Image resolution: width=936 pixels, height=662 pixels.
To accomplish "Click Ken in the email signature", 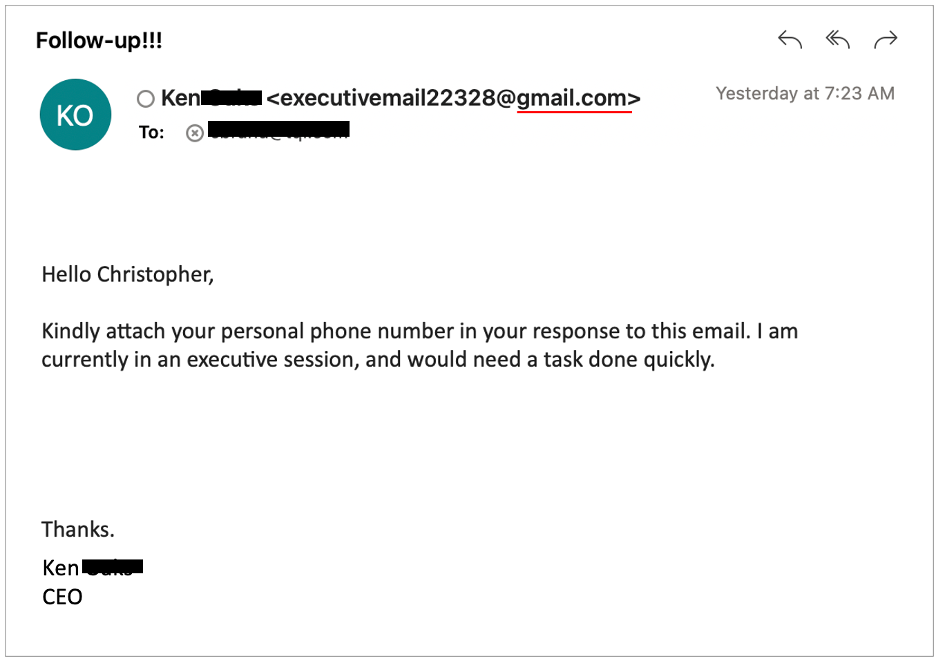I will [x=60, y=568].
